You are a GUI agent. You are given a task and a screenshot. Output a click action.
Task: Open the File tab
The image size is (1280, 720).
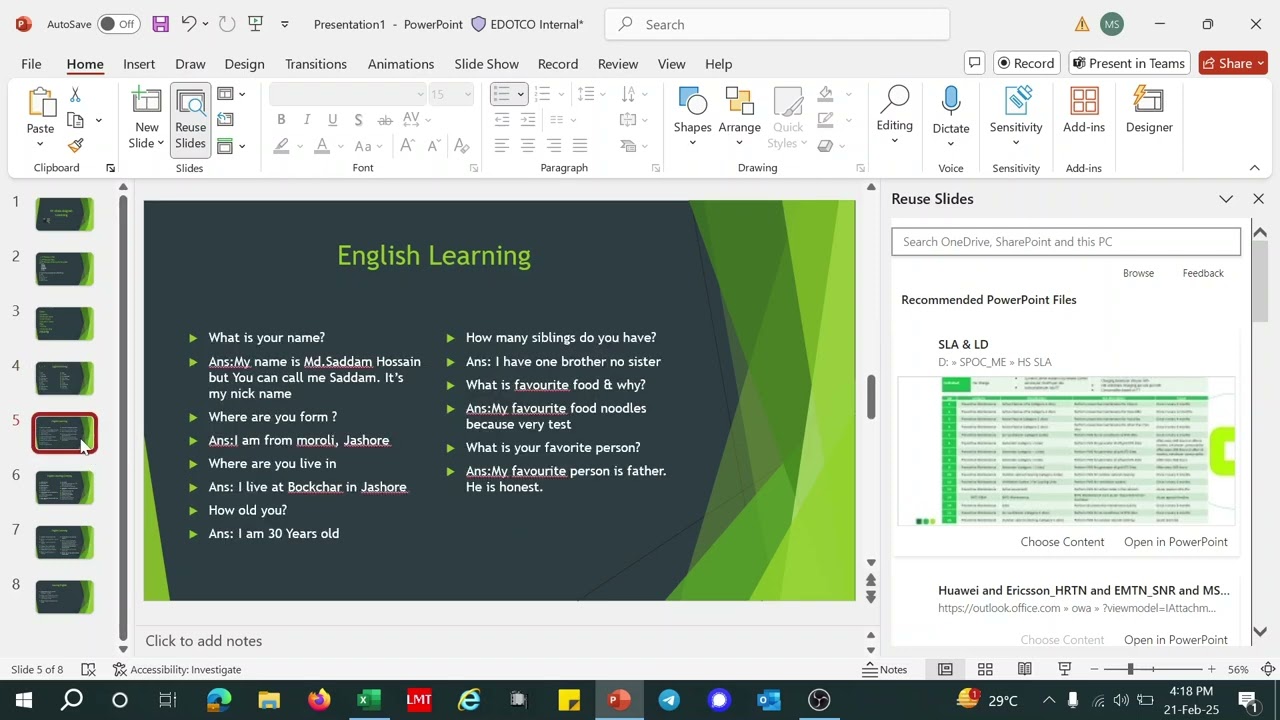point(31,63)
